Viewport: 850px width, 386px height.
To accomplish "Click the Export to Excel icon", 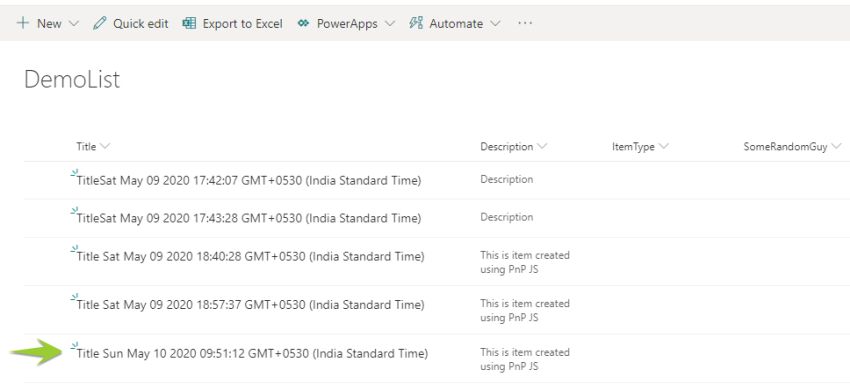I will (189, 23).
